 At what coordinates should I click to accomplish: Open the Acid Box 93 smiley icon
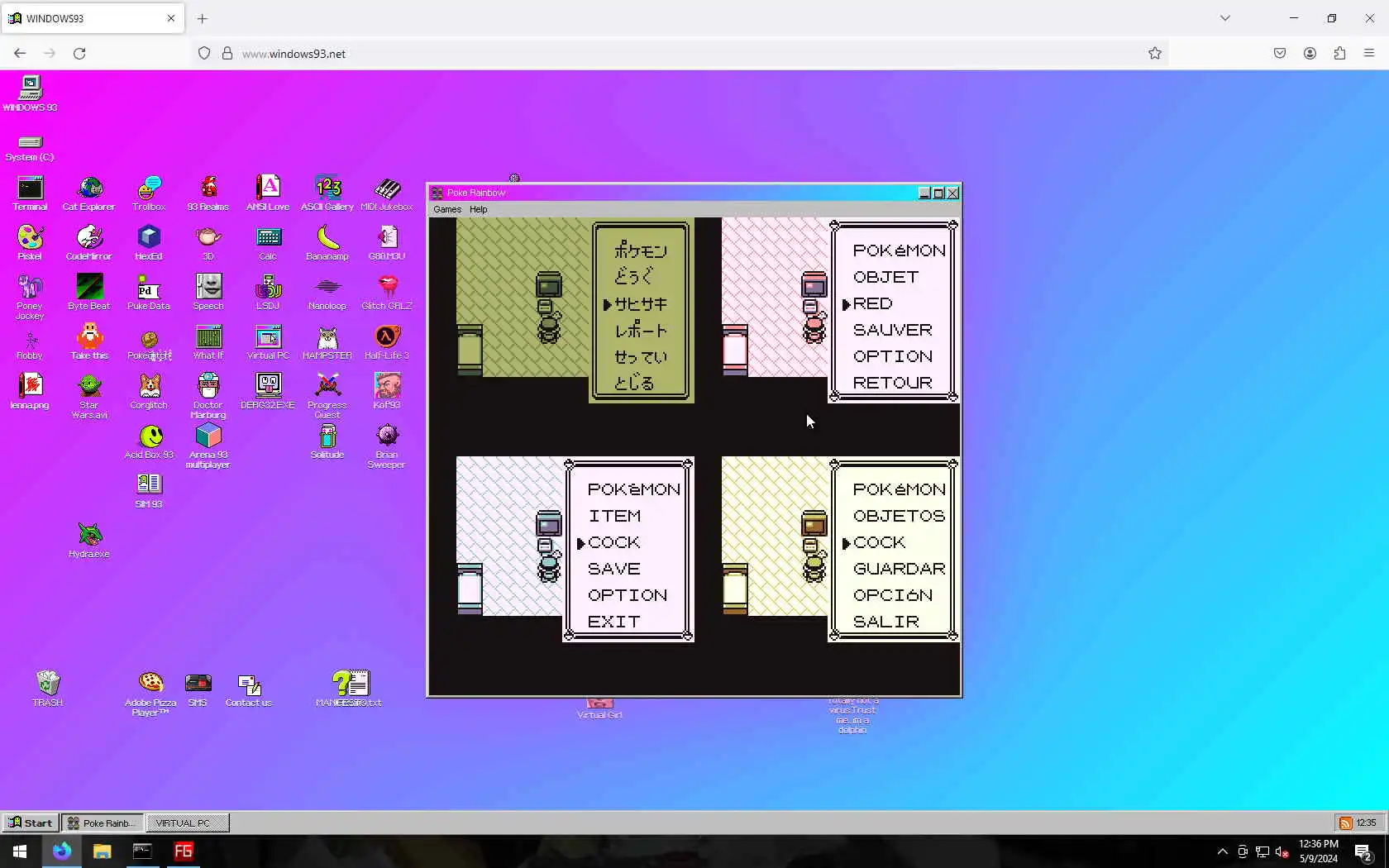[x=149, y=441]
